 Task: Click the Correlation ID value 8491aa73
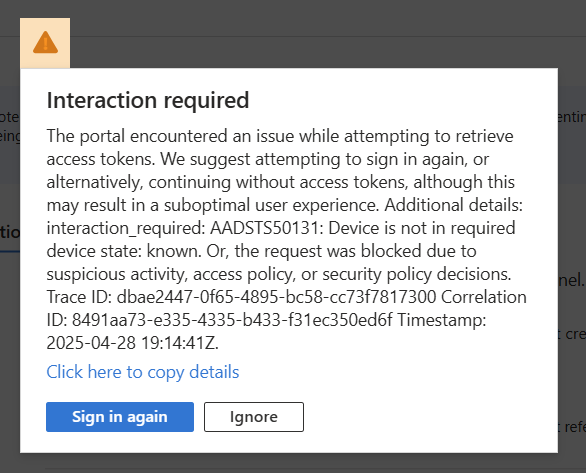pyautogui.click(x=232, y=320)
